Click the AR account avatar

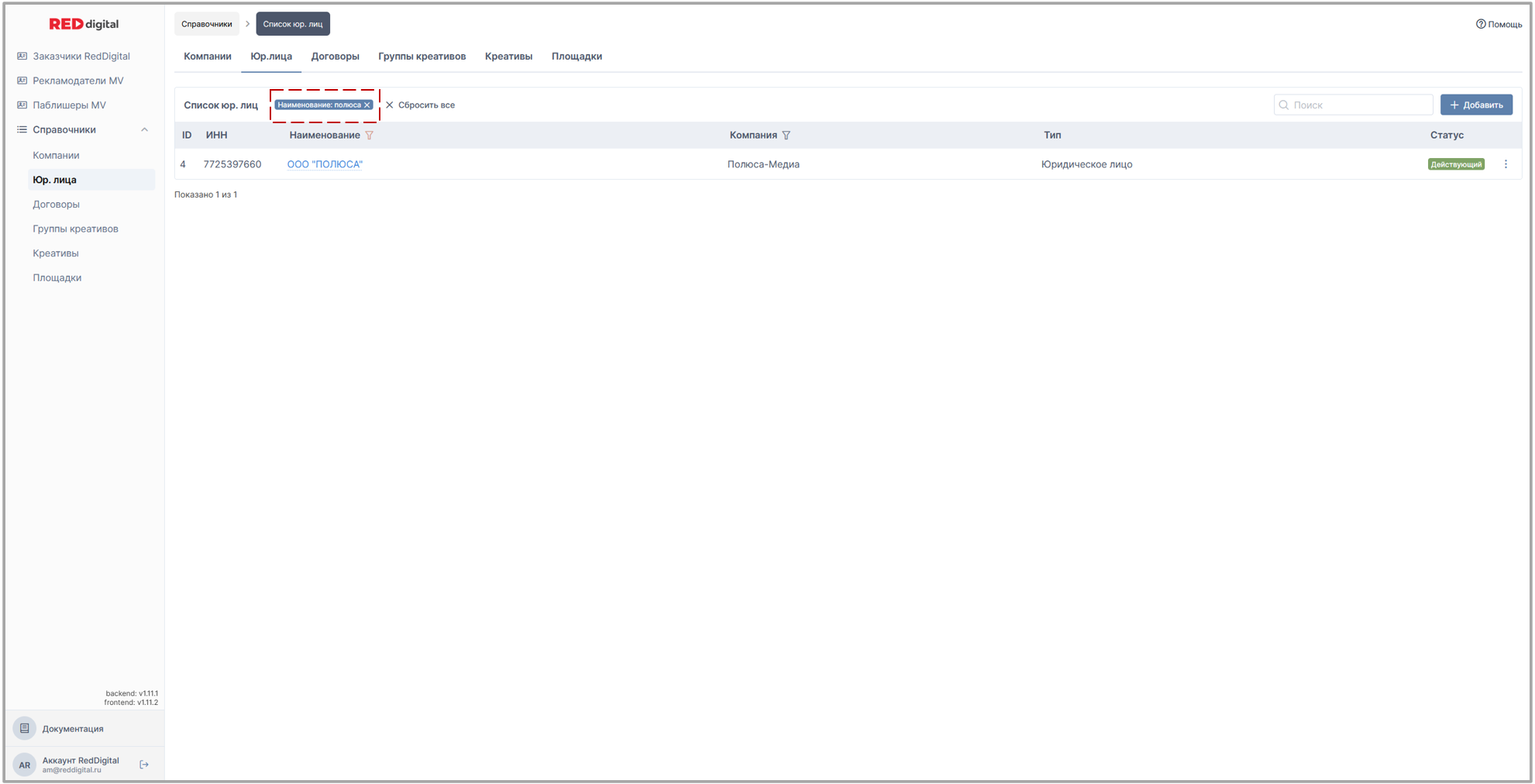pyautogui.click(x=25, y=765)
